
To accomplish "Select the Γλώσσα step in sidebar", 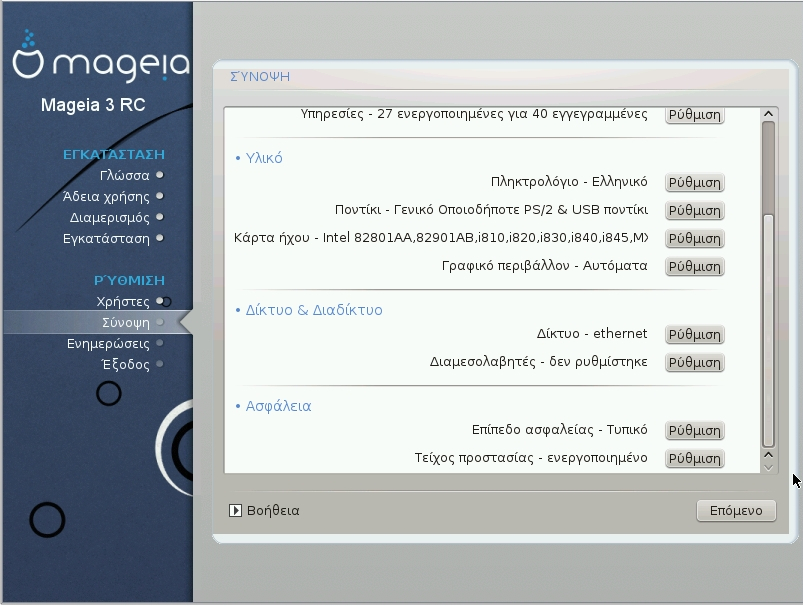I will [124, 176].
